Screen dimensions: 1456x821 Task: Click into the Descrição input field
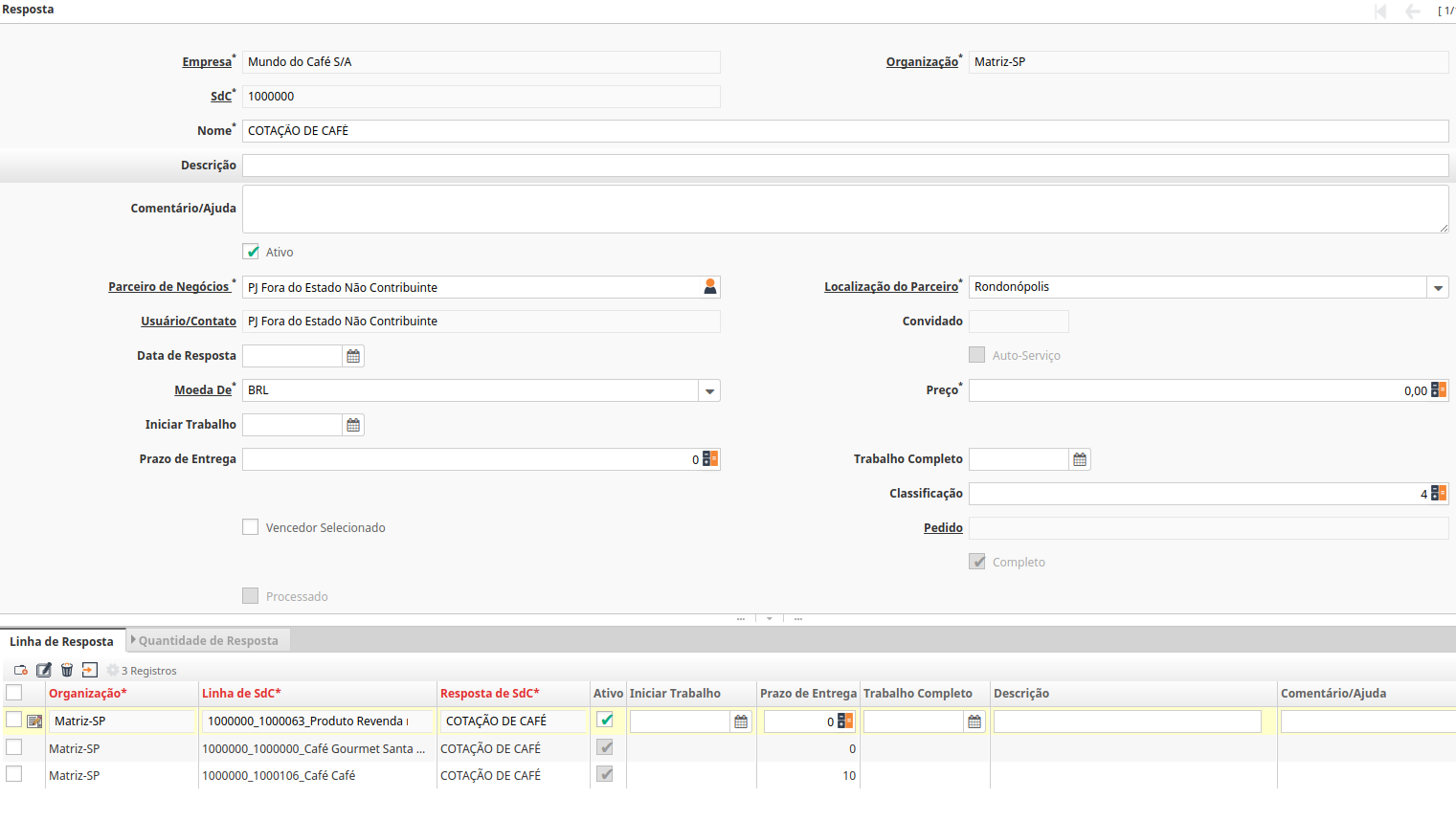[844, 166]
